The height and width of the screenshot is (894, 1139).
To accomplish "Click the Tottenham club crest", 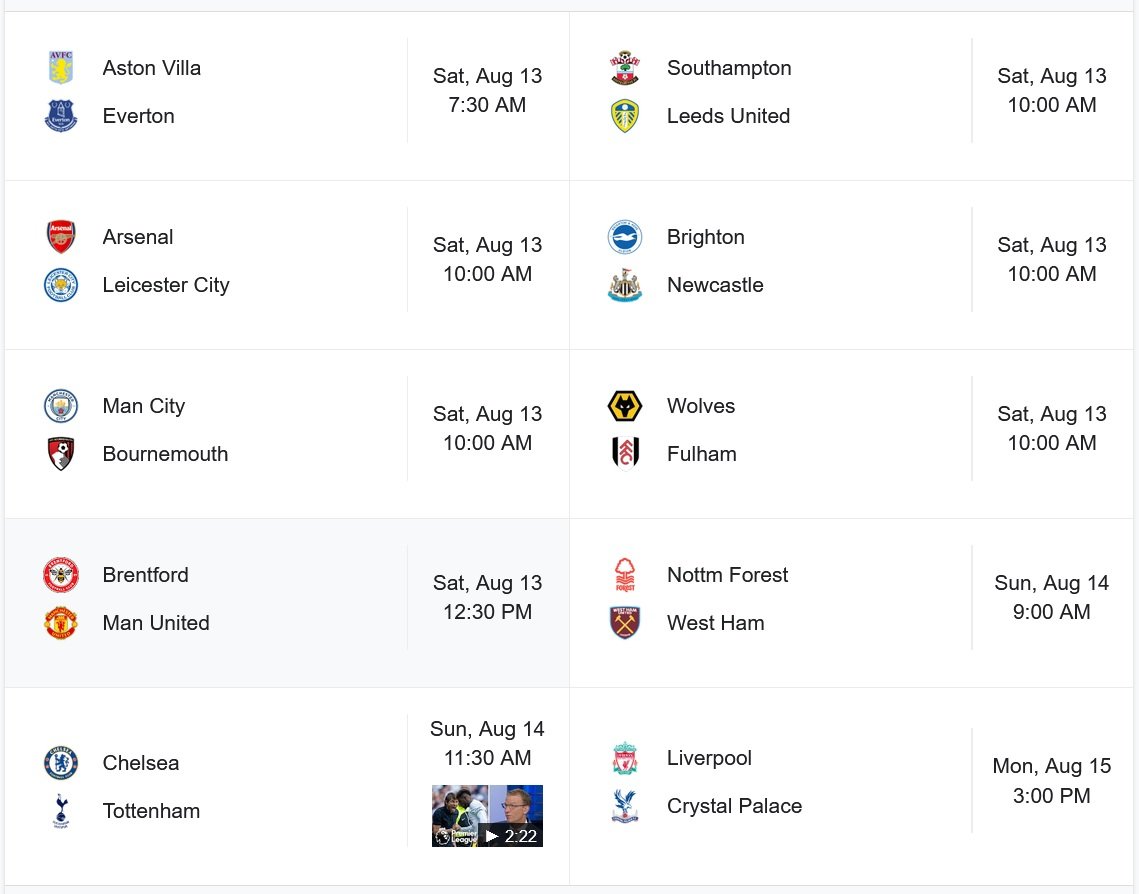I will pos(61,810).
